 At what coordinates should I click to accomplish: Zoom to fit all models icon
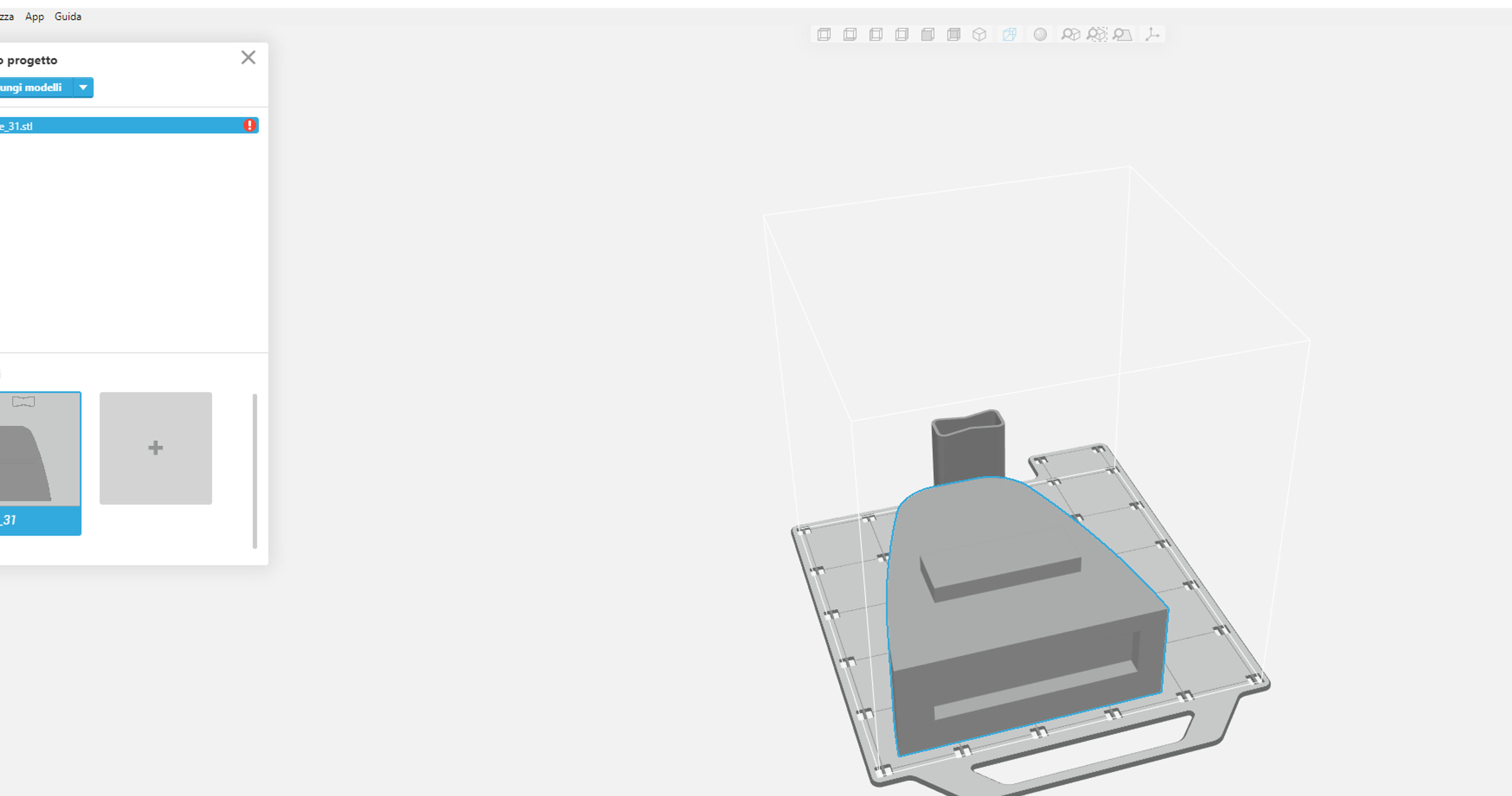[x=1071, y=35]
